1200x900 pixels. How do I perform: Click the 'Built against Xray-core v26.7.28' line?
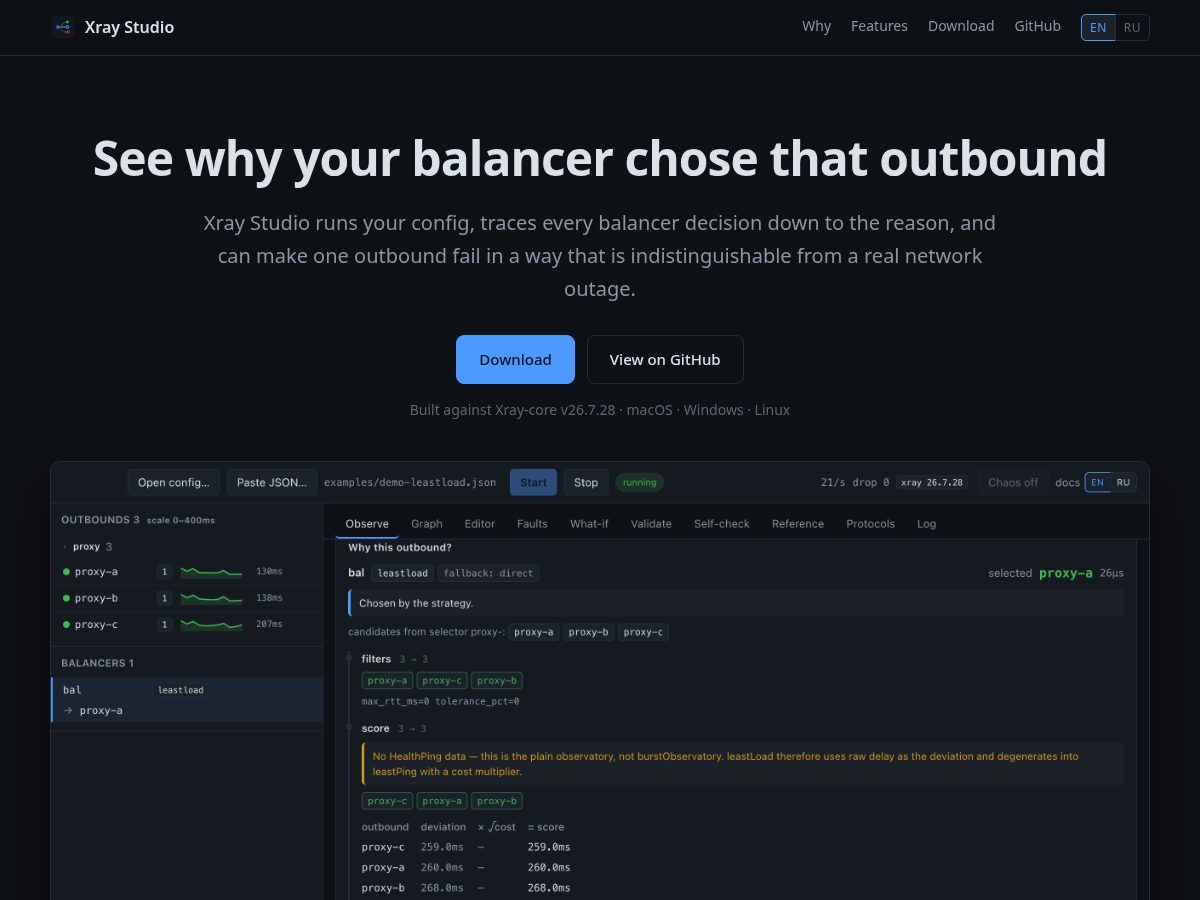tap(600, 410)
